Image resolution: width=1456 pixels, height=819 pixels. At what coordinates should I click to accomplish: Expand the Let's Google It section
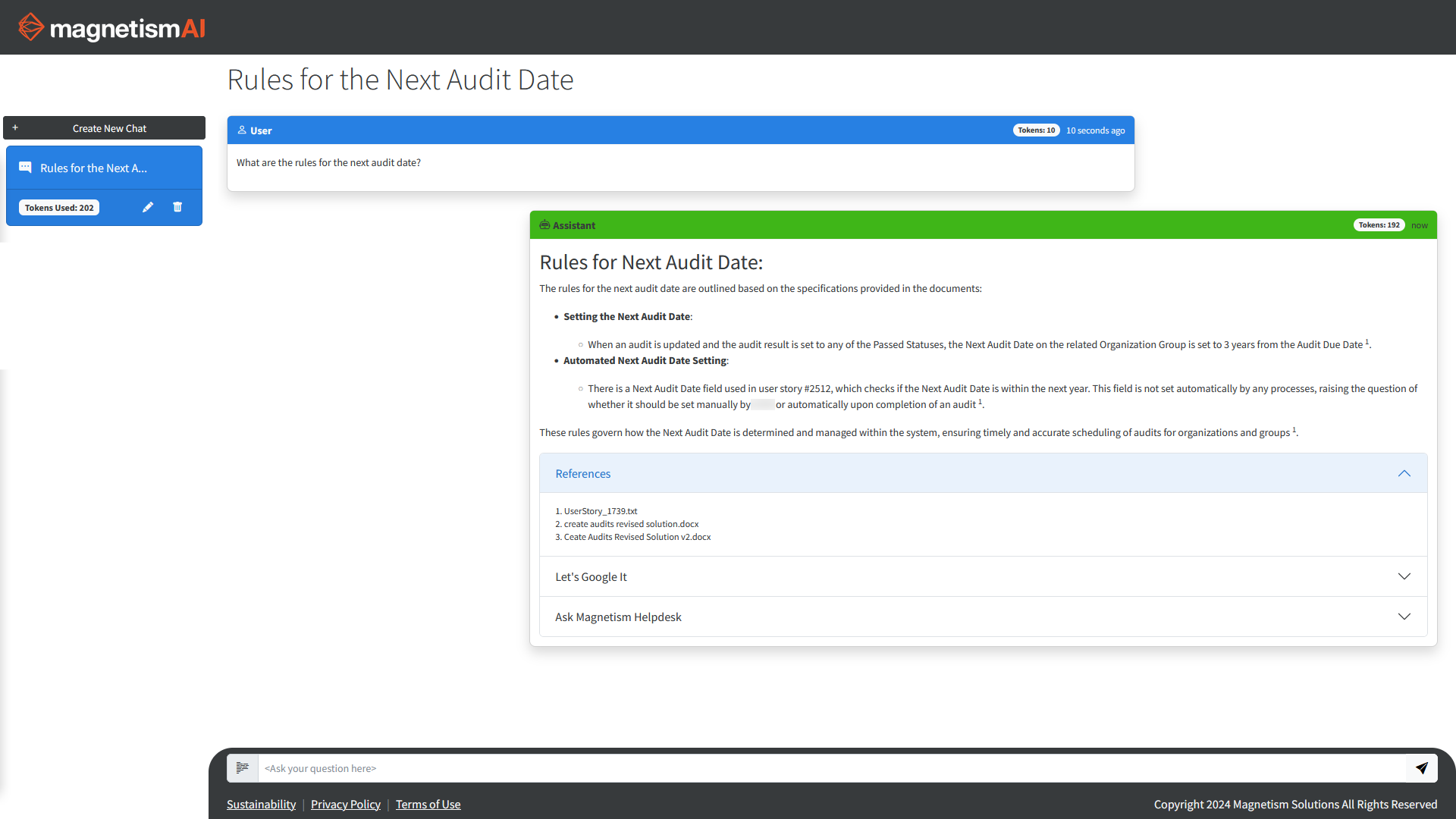coord(983,576)
